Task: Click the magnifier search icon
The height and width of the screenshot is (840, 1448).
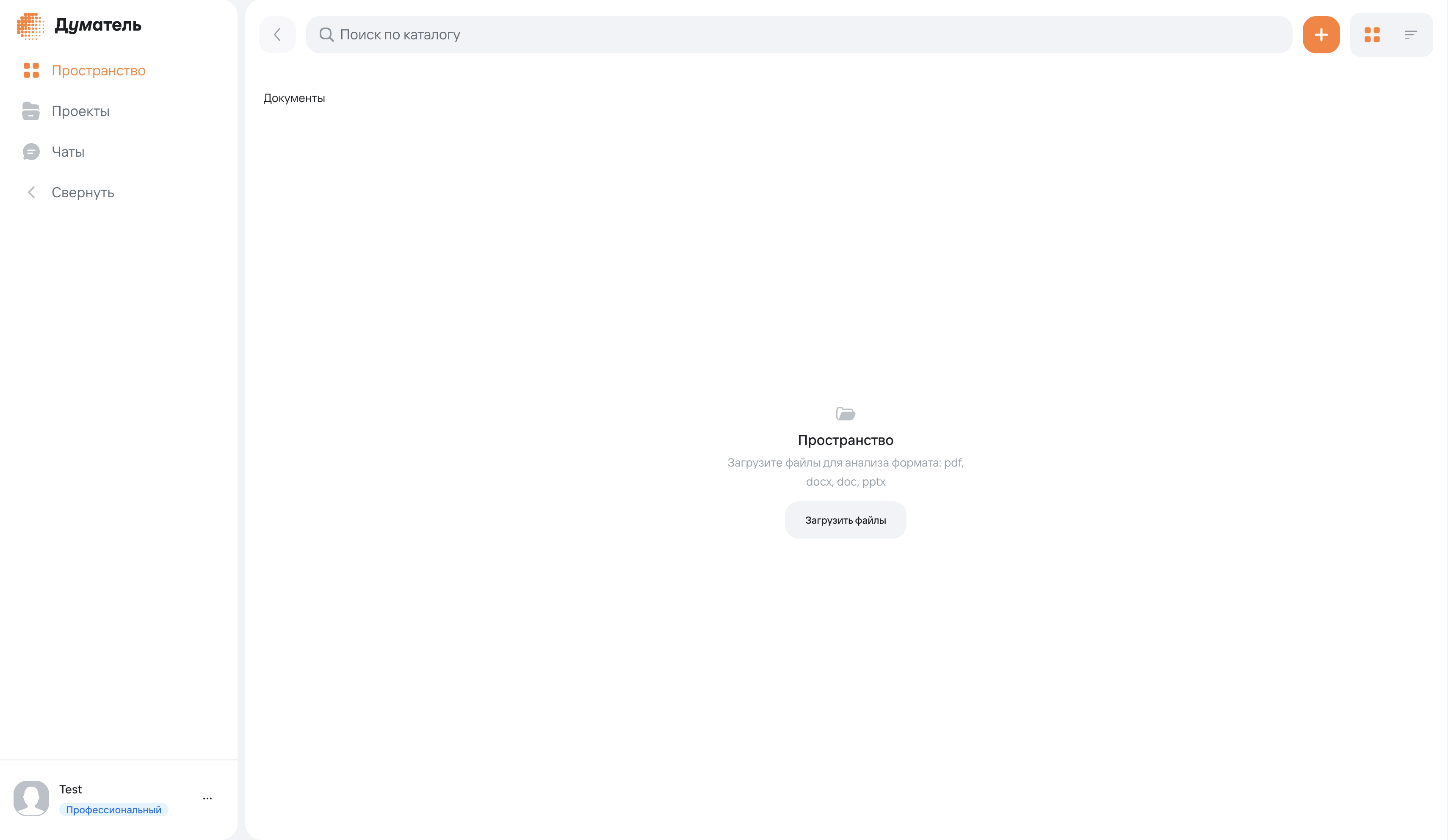Action: point(326,34)
